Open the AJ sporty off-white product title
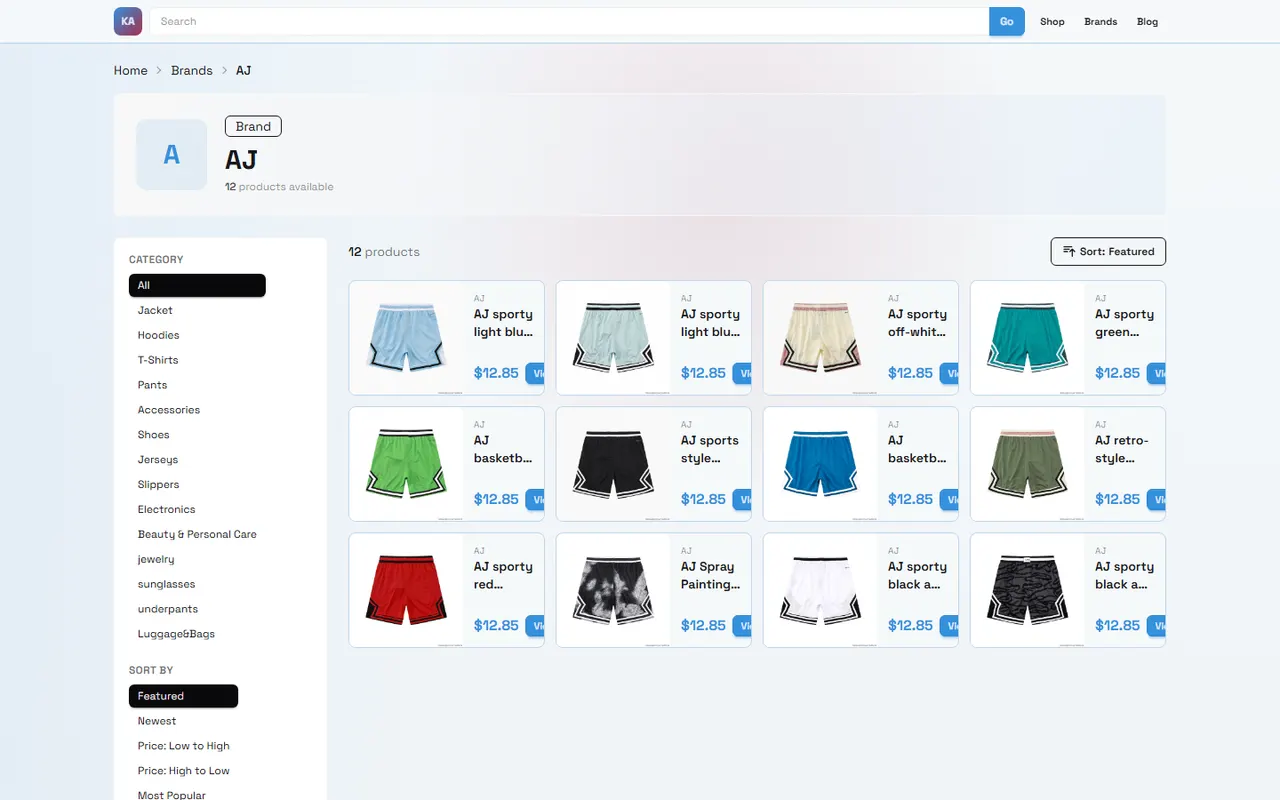The height and width of the screenshot is (800, 1280). (917, 323)
